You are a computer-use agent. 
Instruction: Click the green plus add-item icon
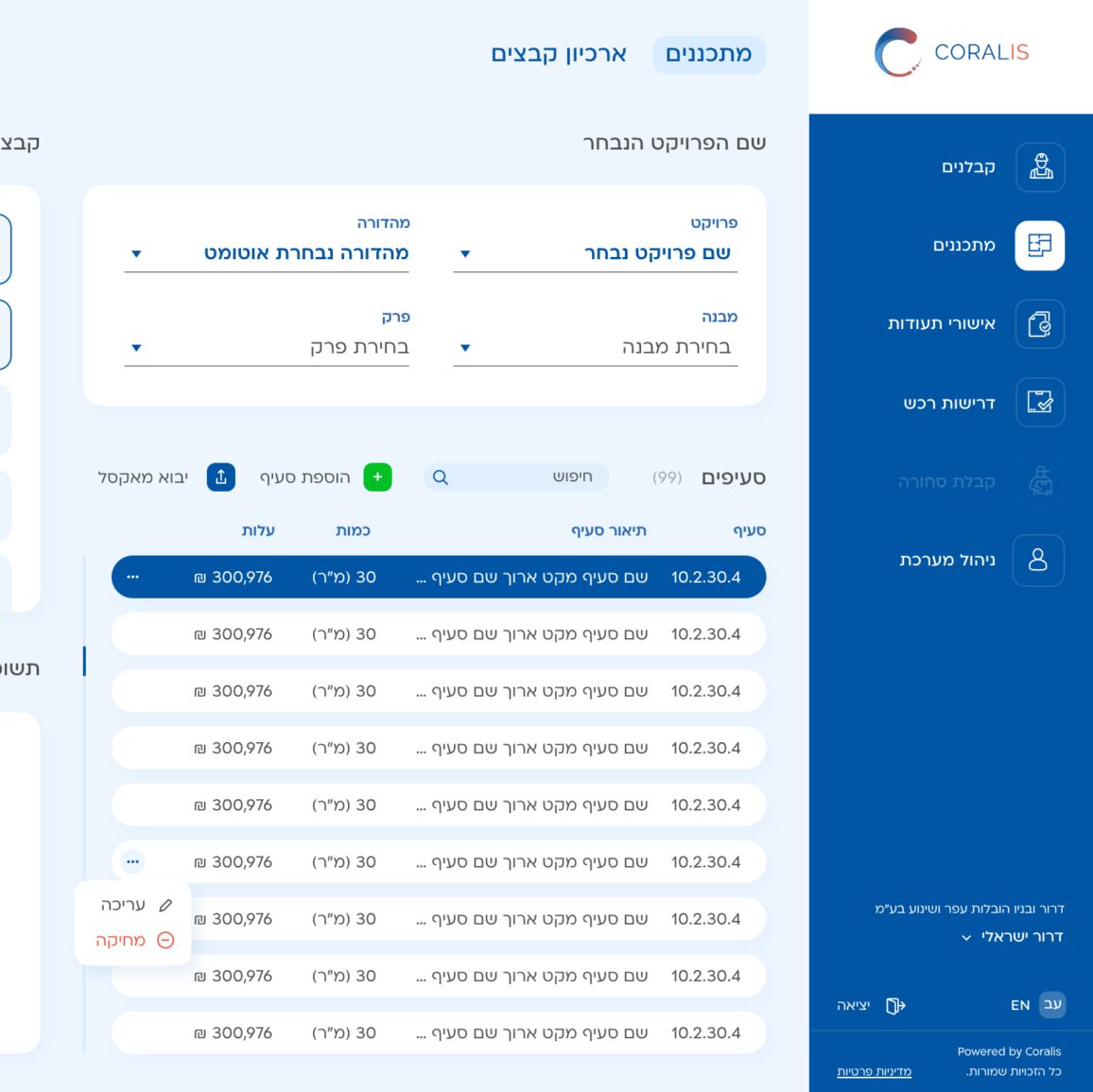click(378, 477)
